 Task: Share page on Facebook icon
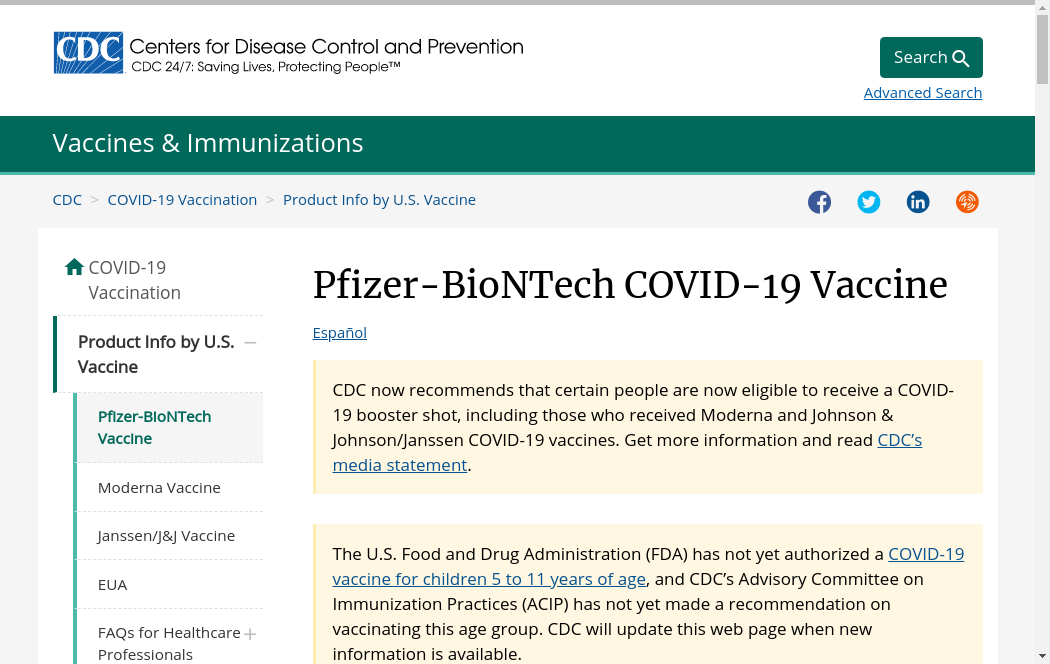pos(819,202)
